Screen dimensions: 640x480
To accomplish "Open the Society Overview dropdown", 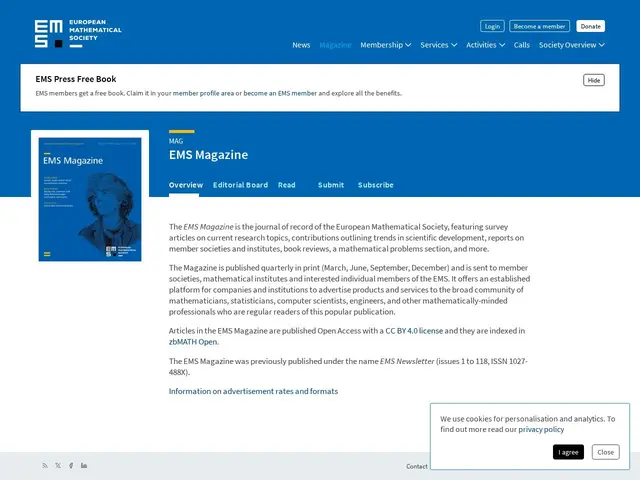I will [571, 45].
